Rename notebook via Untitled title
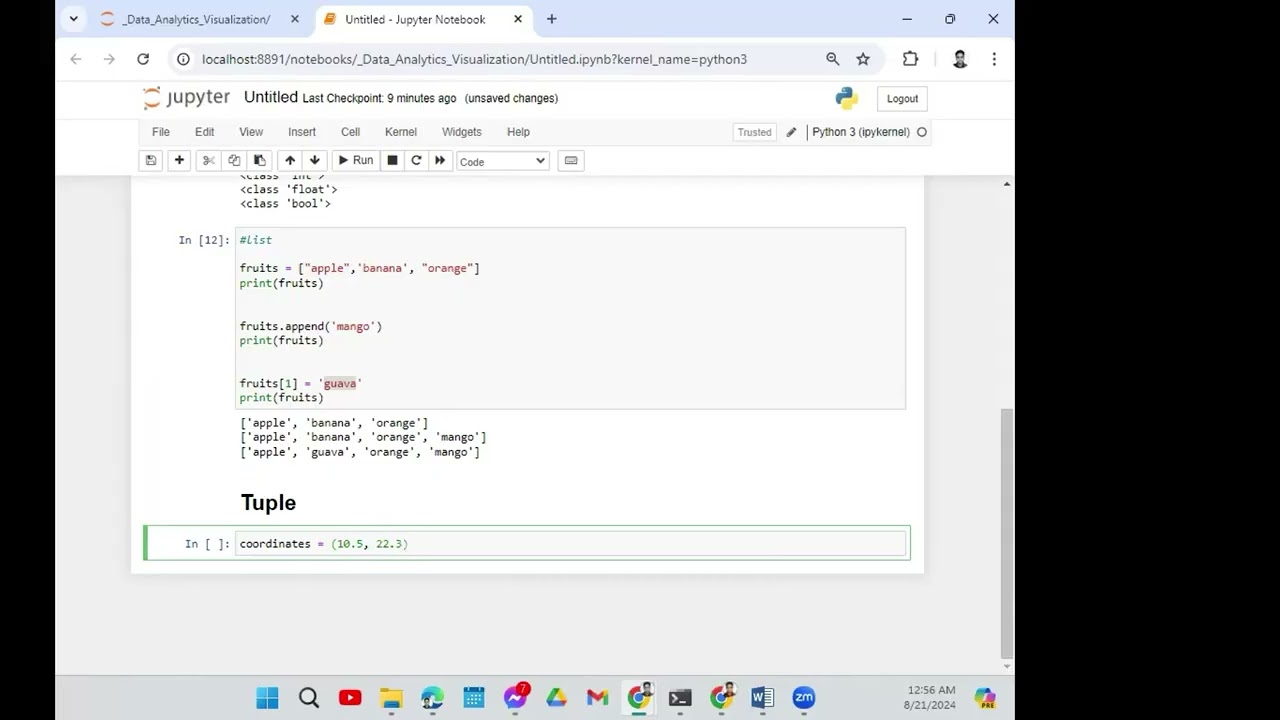This screenshot has width=1280, height=720. tap(271, 97)
